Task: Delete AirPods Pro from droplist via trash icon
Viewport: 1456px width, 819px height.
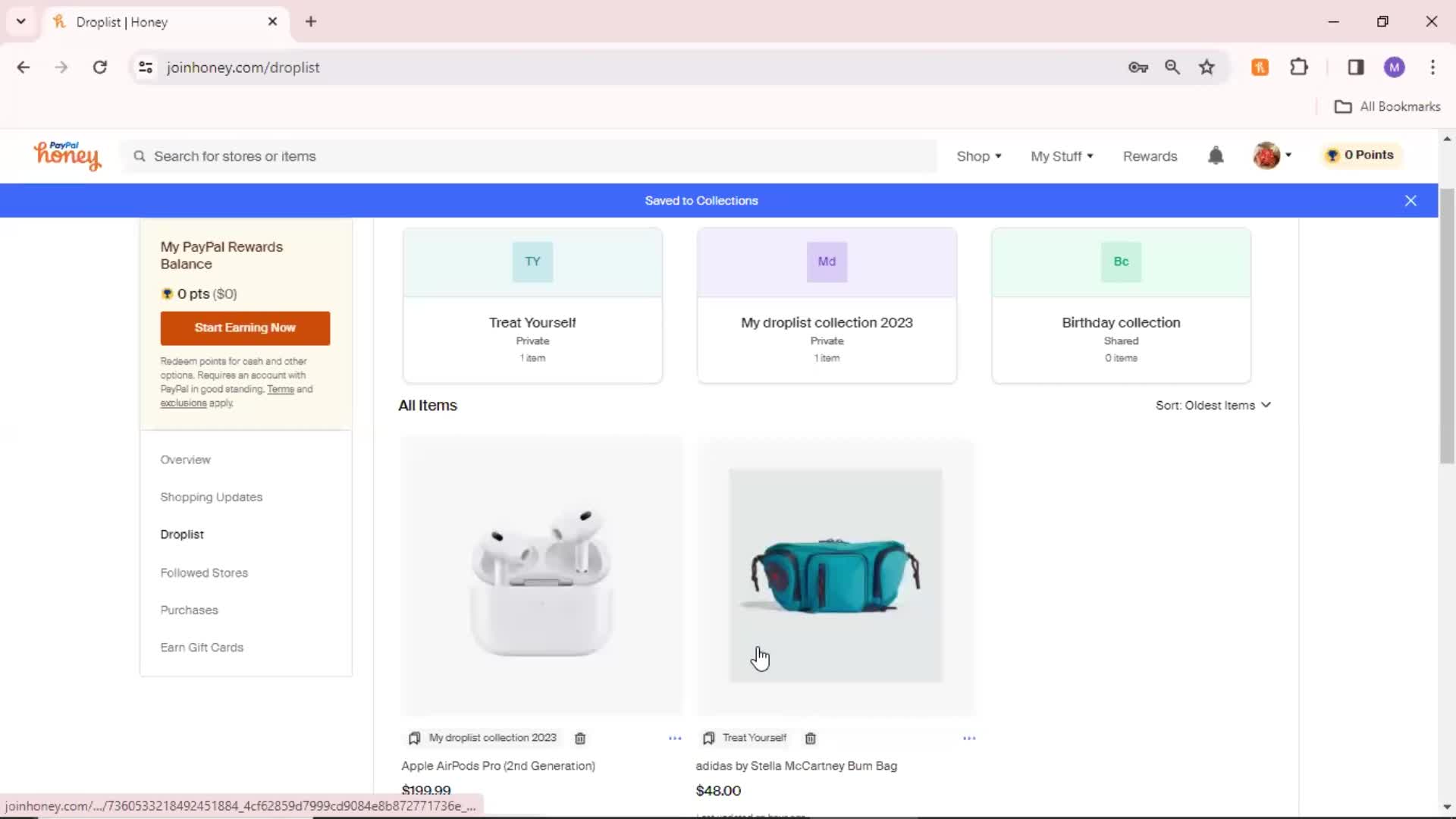Action: 580,739
